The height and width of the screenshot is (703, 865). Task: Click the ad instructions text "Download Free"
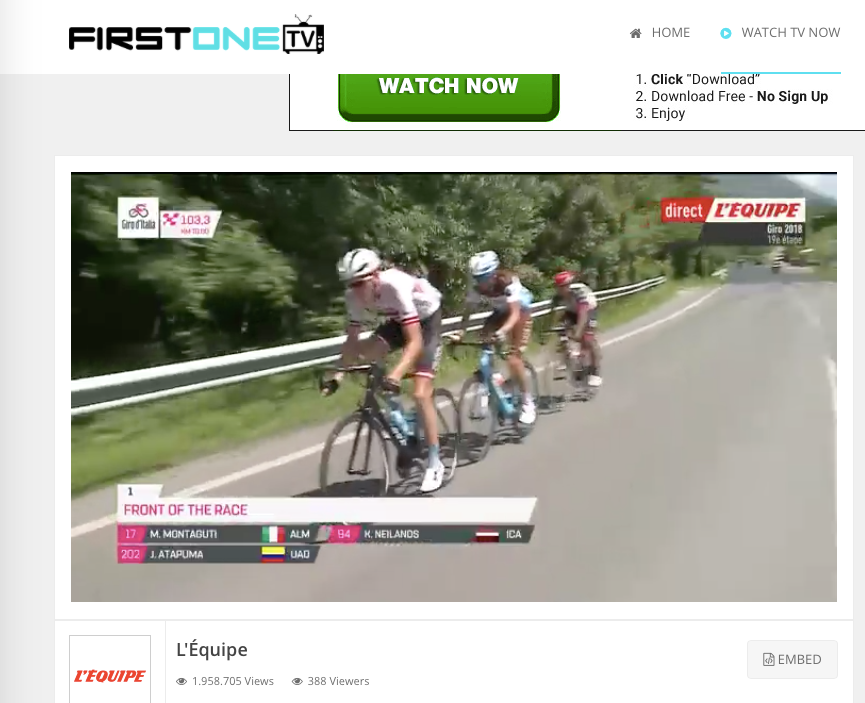click(x=698, y=97)
